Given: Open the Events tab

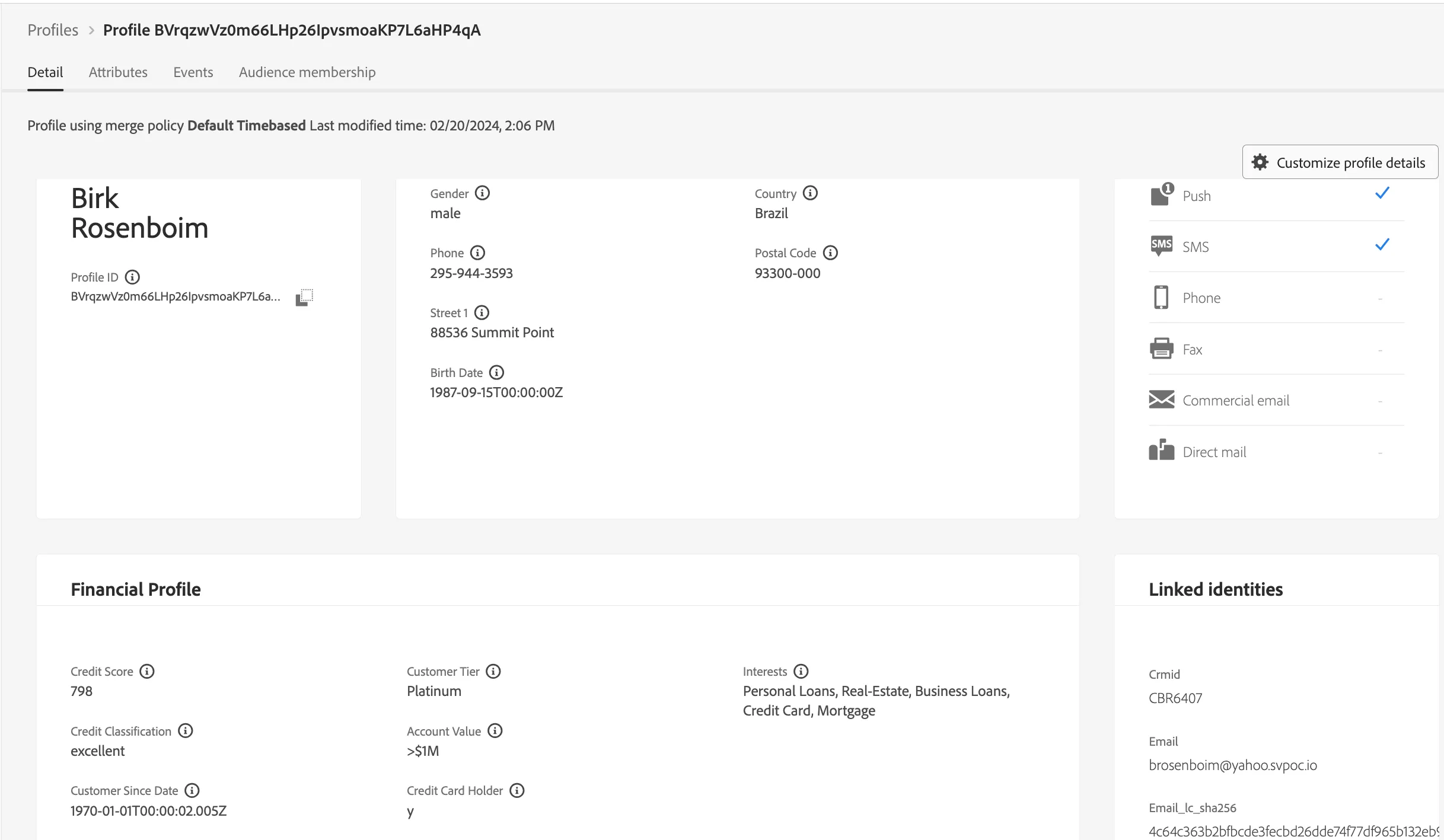Looking at the screenshot, I should (x=193, y=72).
